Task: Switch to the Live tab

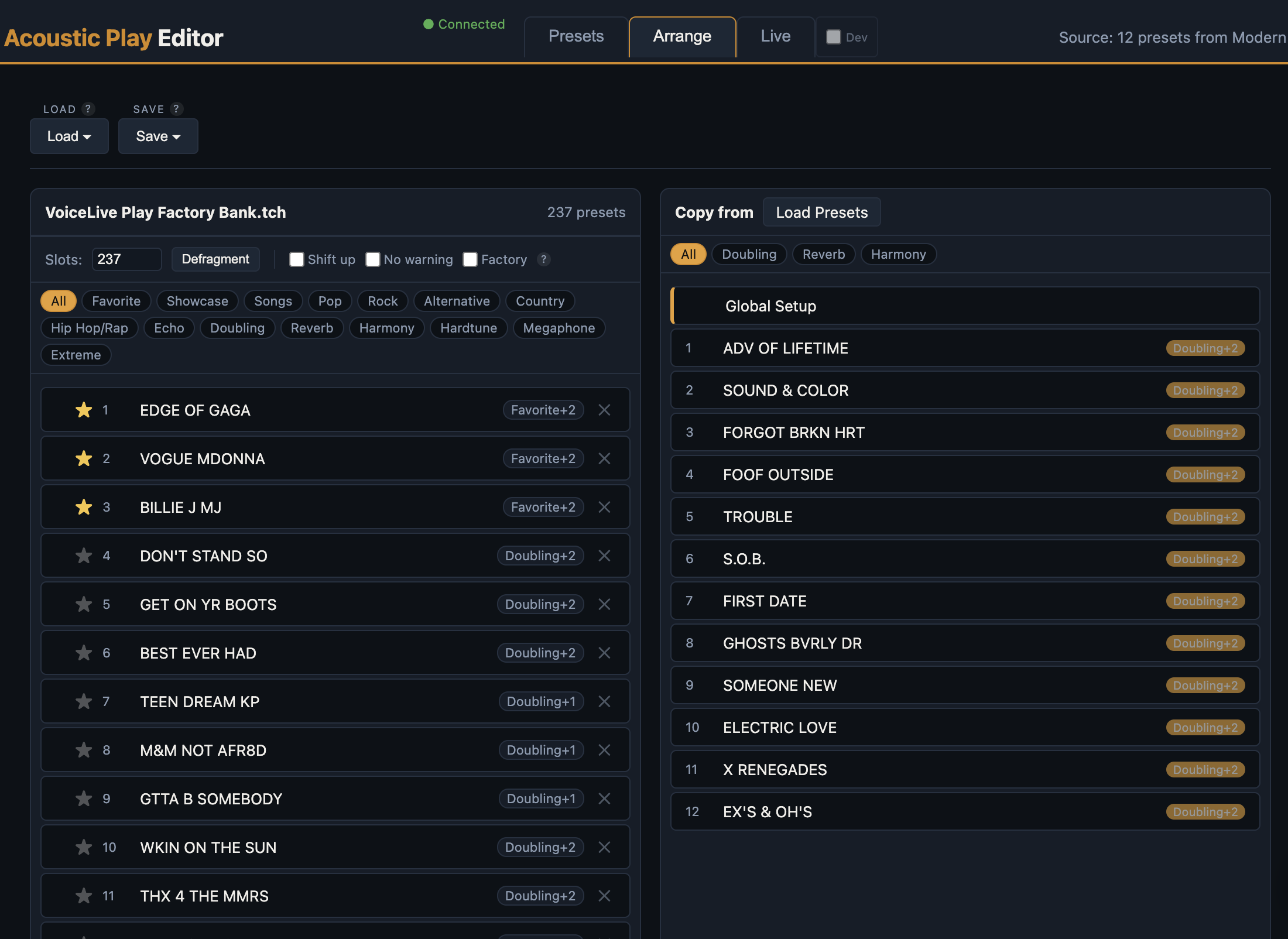Action: [x=776, y=36]
